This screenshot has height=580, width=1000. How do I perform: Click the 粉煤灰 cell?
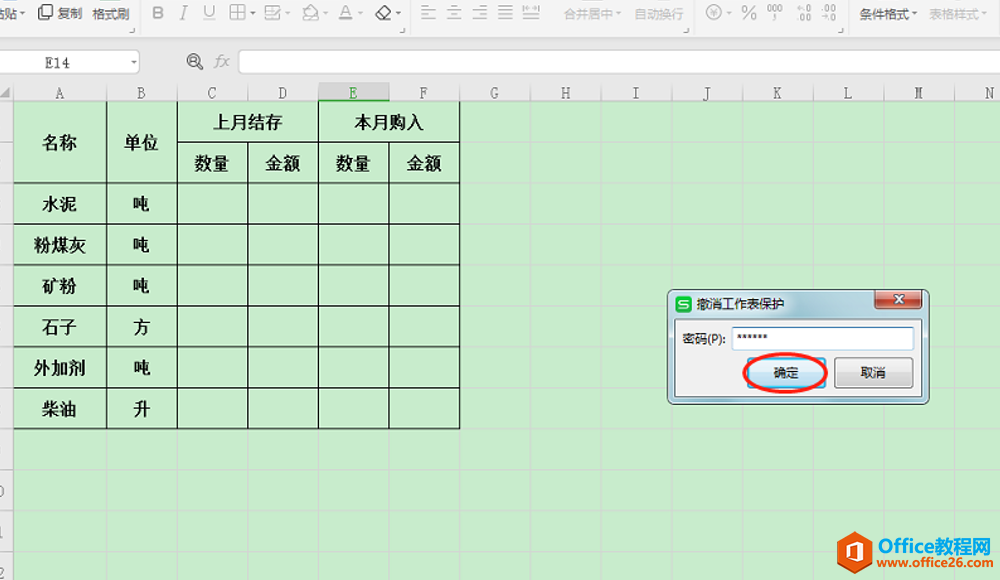point(60,244)
